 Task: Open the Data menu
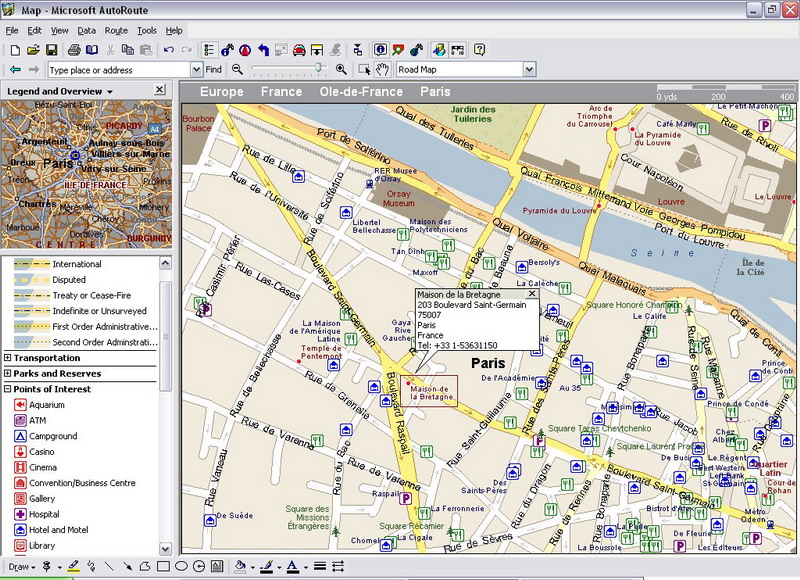tap(87, 31)
